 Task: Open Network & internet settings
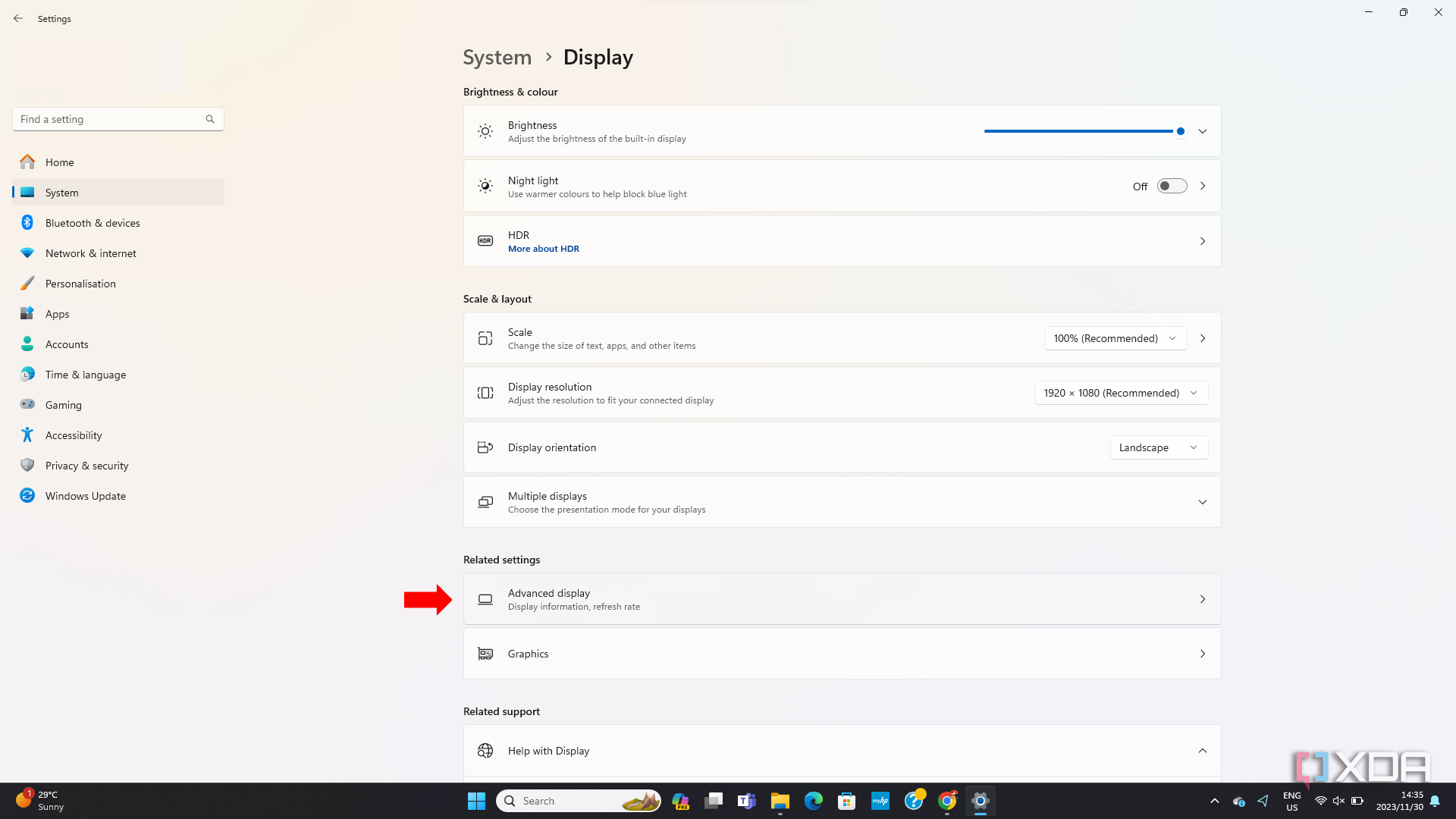click(118, 253)
